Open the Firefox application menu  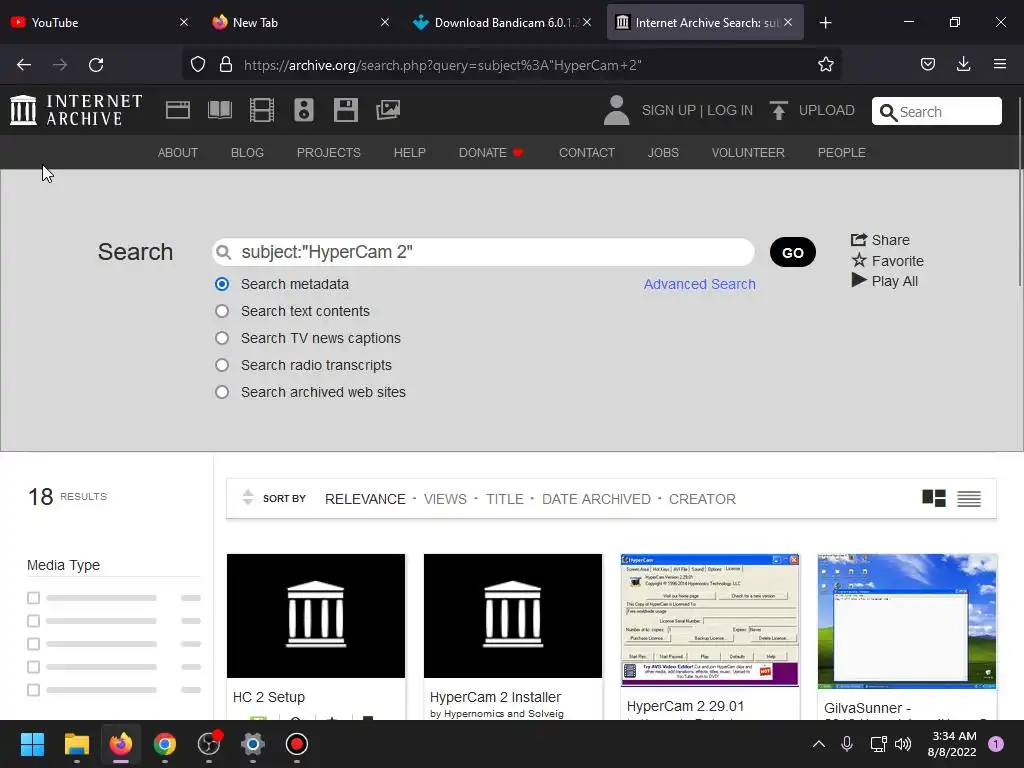pos(1000,65)
